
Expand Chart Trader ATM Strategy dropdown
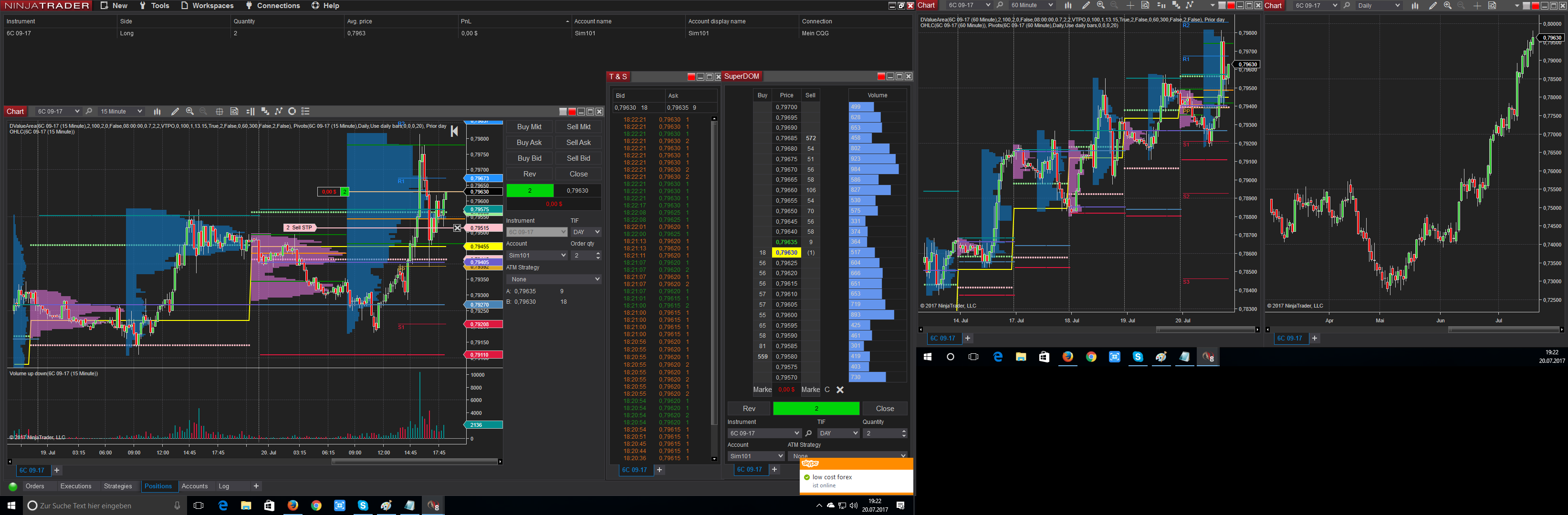click(554, 279)
